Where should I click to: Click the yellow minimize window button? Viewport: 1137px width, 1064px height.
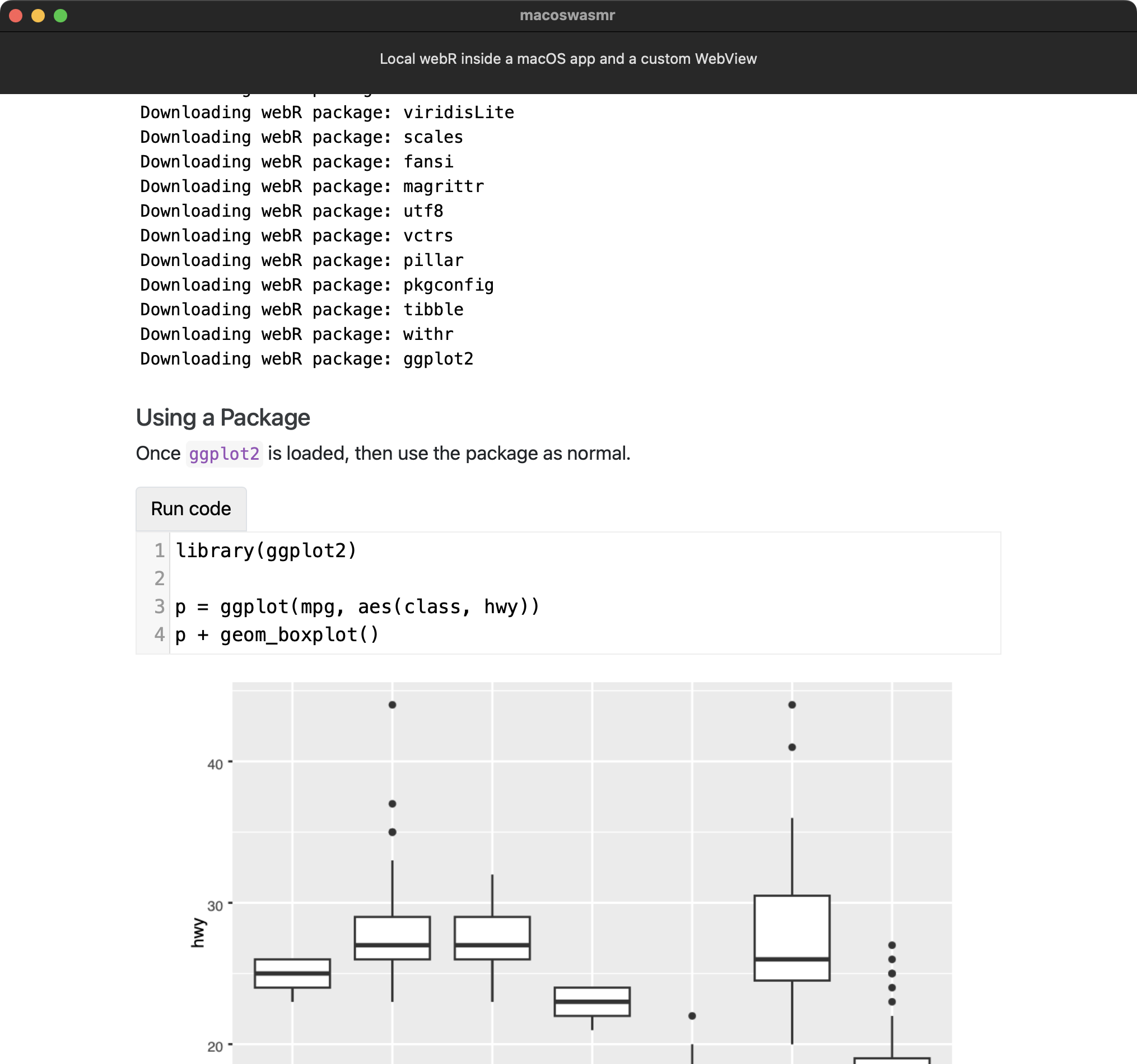(x=38, y=16)
